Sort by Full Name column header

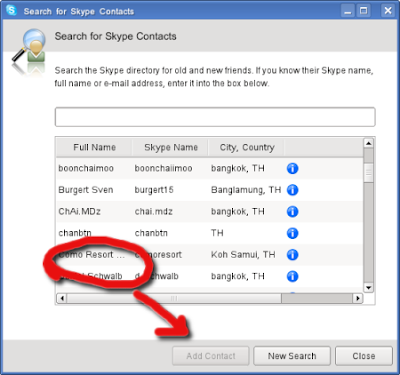94,147
